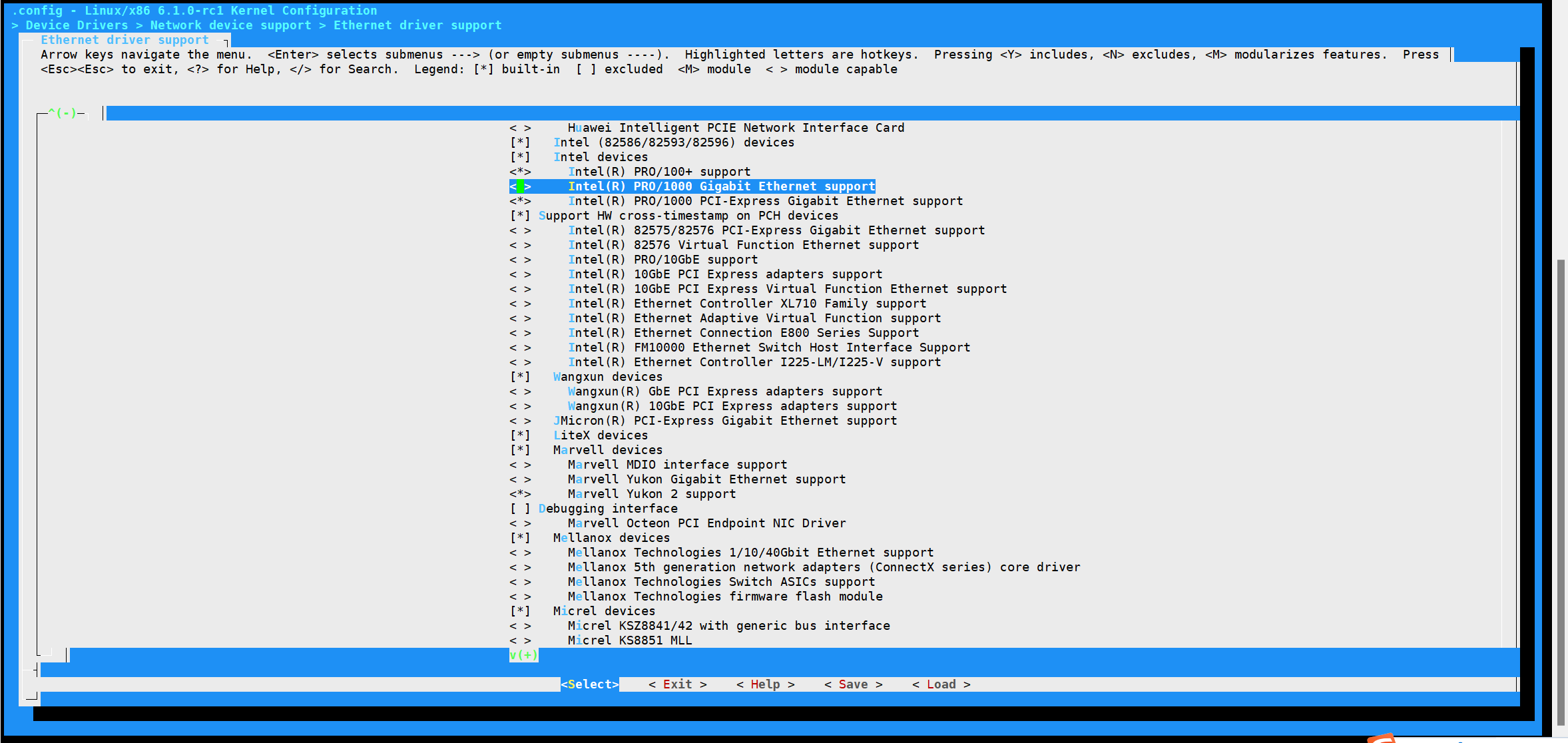This screenshot has height=743, width=1568.
Task: Toggle the Intel devices checkbox
Action: coord(520,157)
